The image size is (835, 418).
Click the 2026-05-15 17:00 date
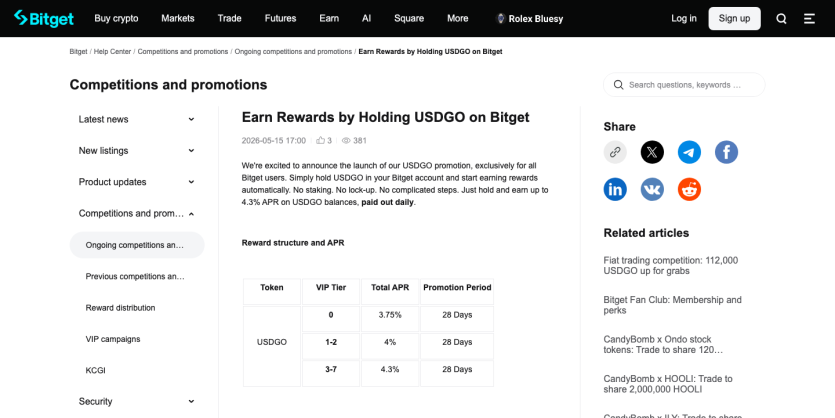(x=274, y=141)
